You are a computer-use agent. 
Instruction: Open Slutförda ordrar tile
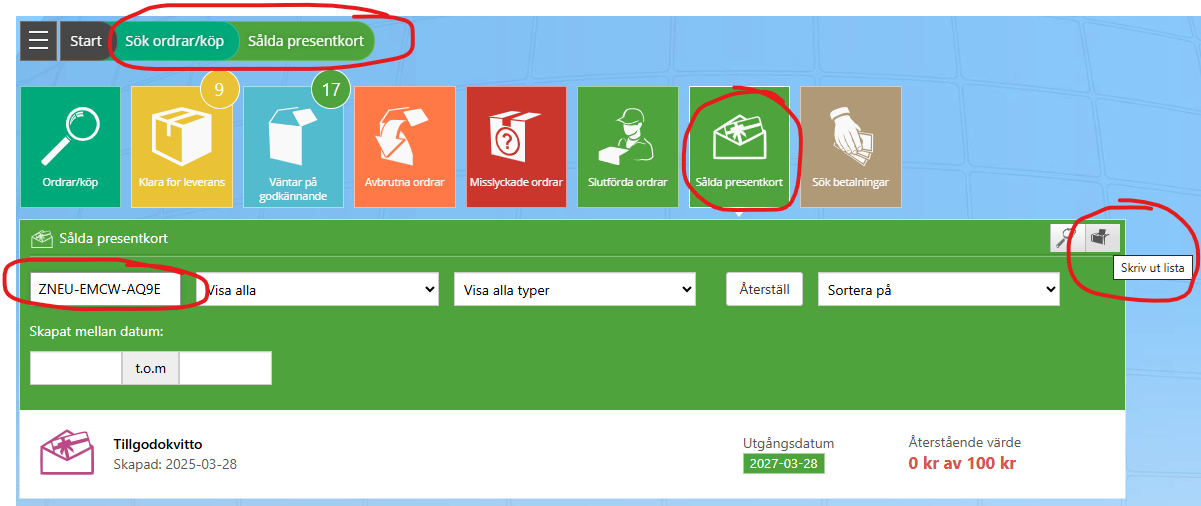tap(628, 147)
